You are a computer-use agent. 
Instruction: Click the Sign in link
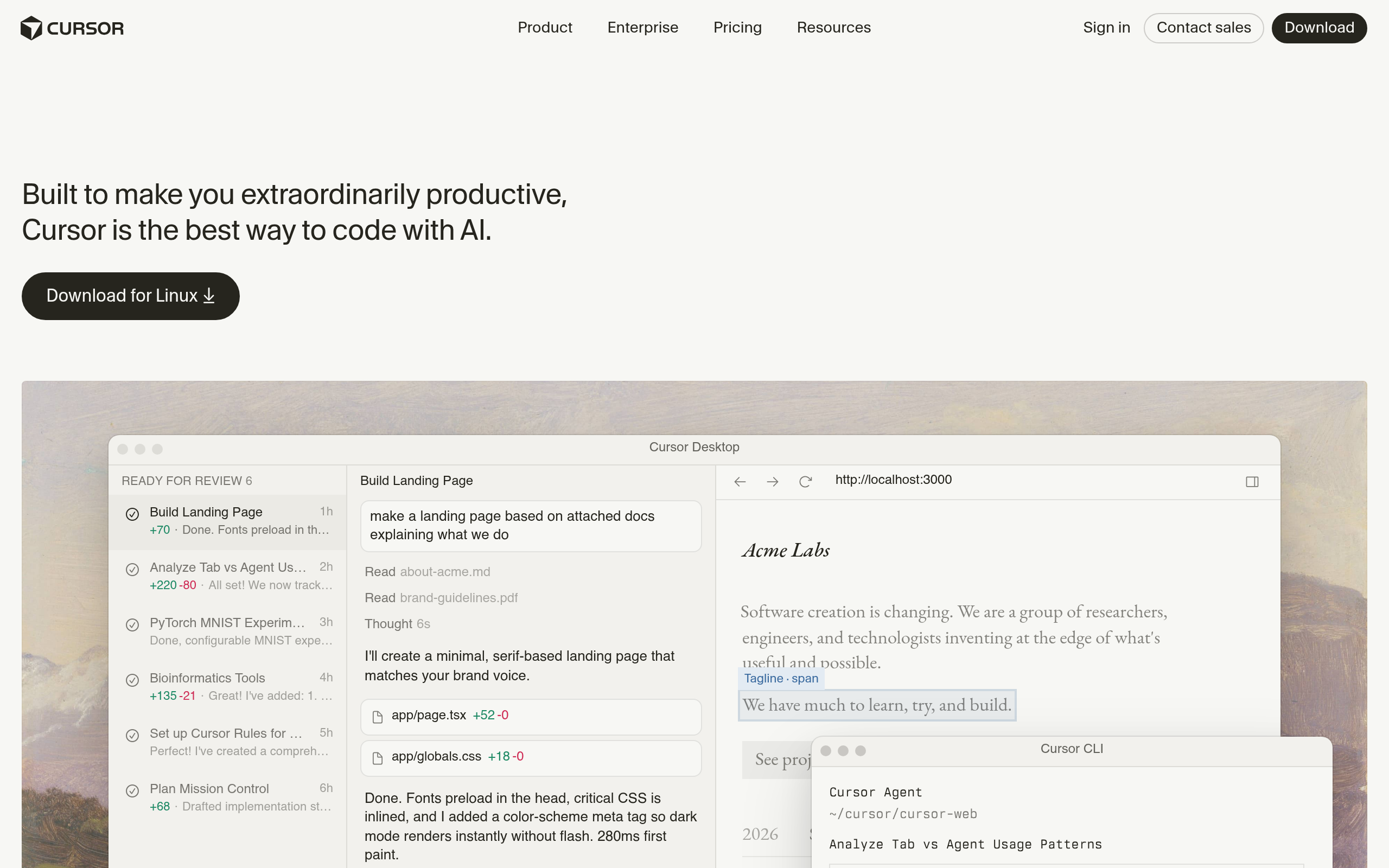point(1107,28)
